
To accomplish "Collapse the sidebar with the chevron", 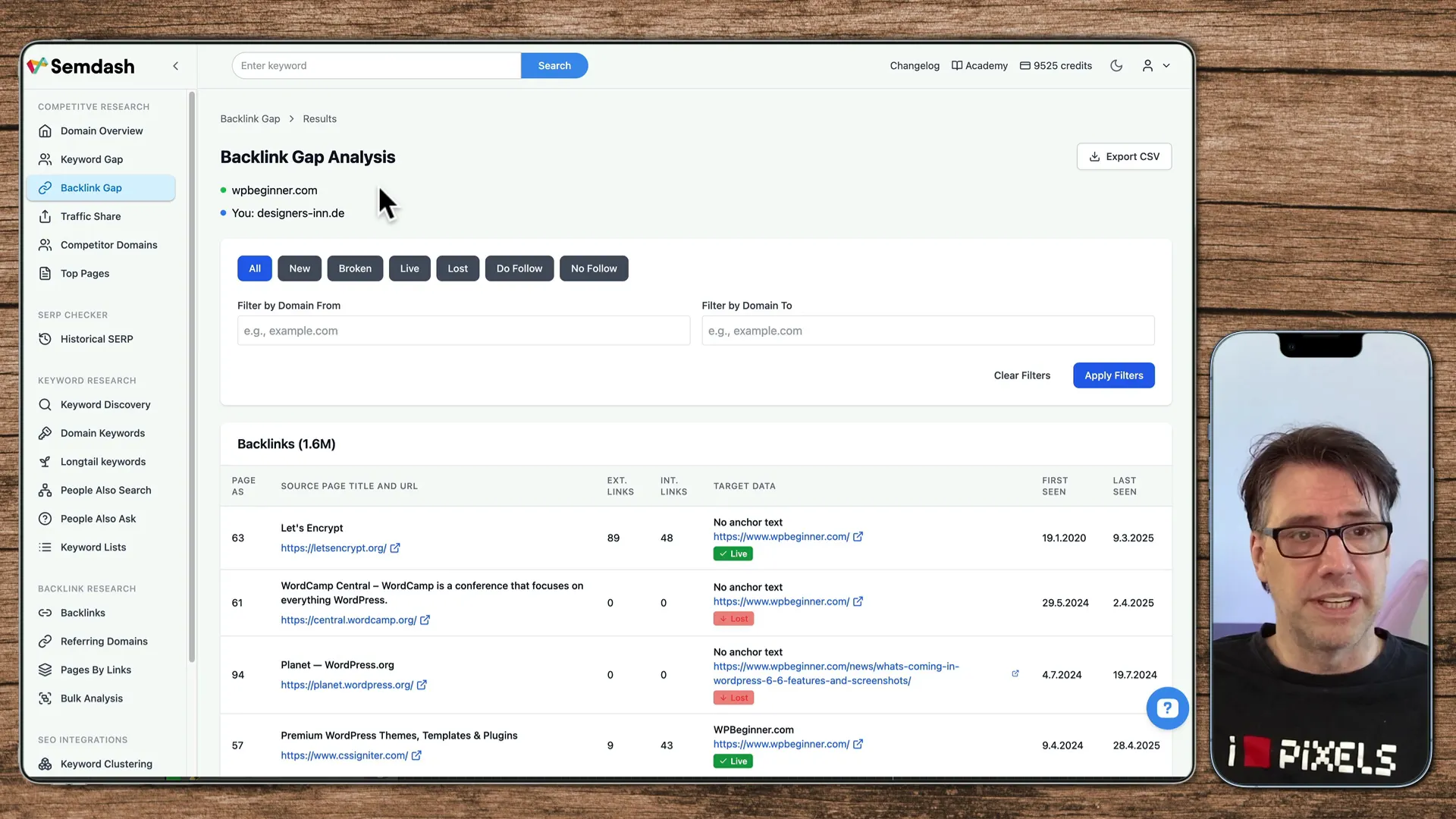I will (175, 66).
